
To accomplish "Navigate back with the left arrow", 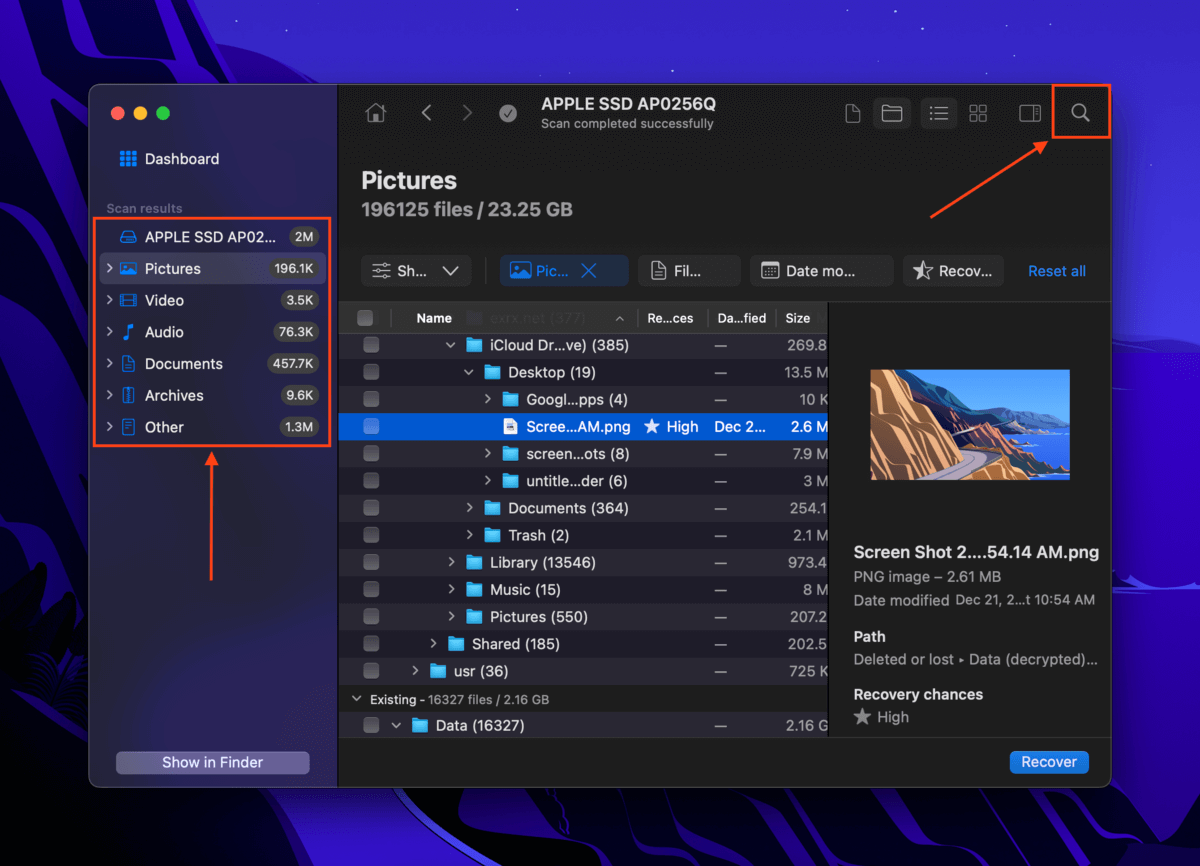I will (x=427, y=113).
